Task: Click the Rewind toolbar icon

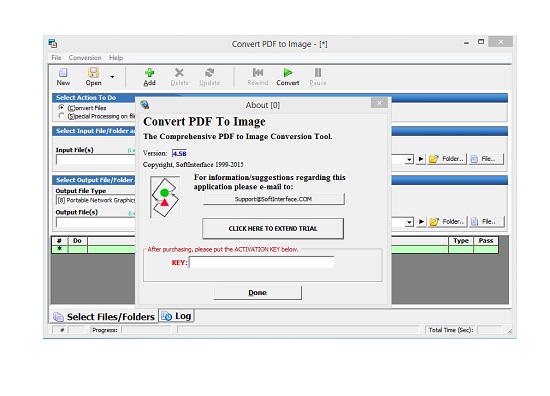Action: 258,73
